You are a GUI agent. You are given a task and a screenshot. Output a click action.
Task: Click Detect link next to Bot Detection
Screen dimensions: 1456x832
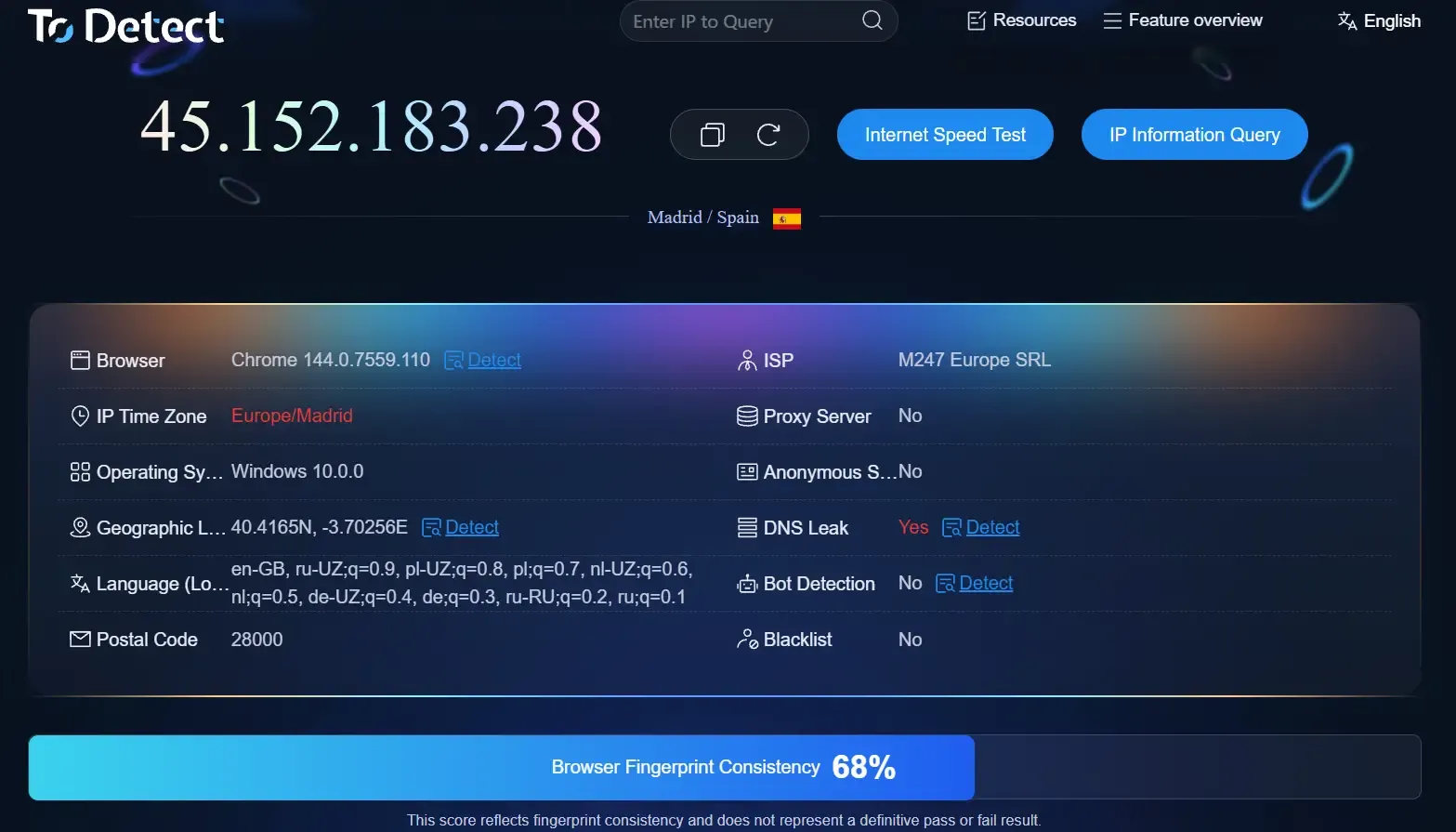point(985,583)
